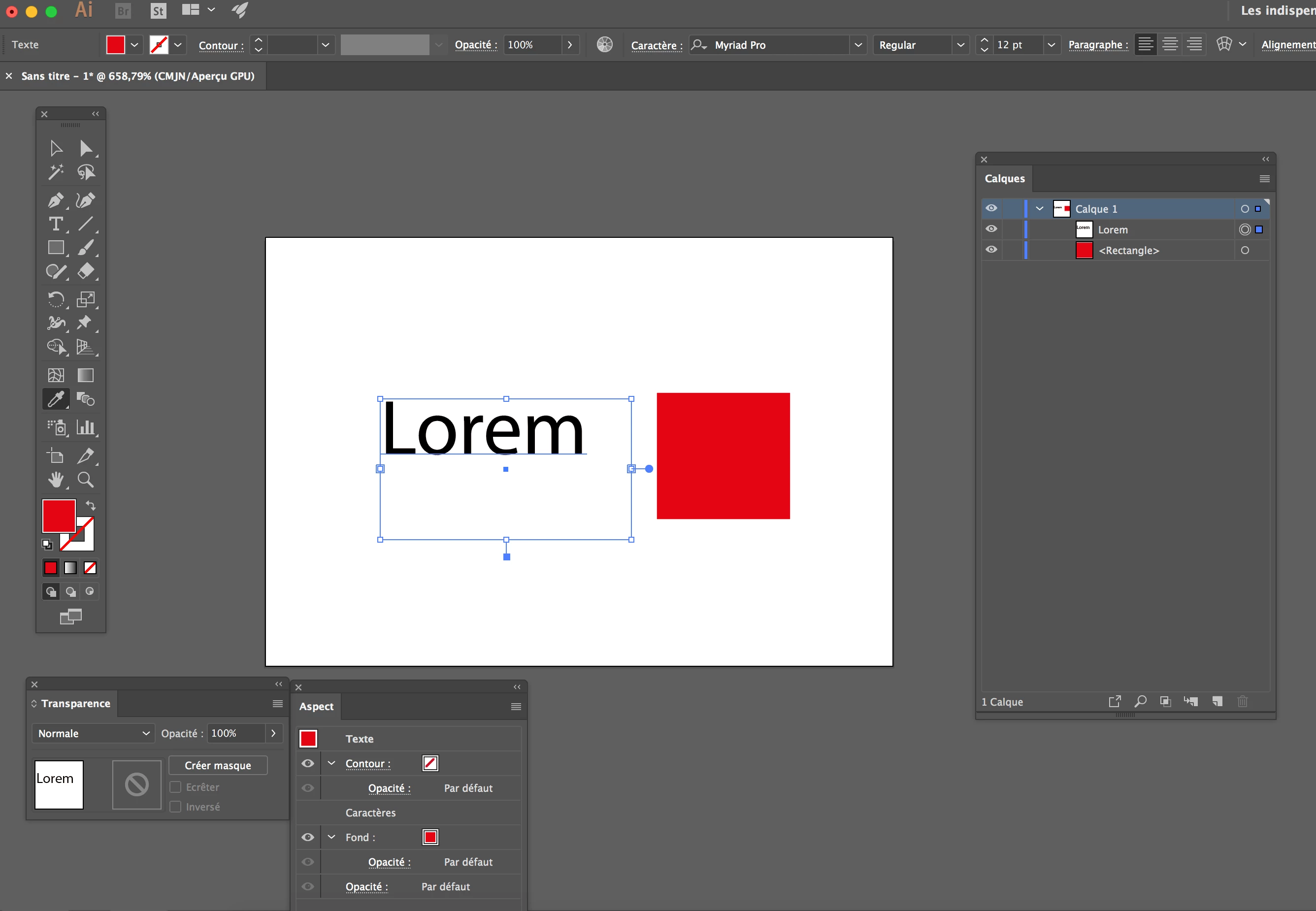Hide the Lorem layer item
Viewport: 1316px width, 911px height.
coord(991,229)
